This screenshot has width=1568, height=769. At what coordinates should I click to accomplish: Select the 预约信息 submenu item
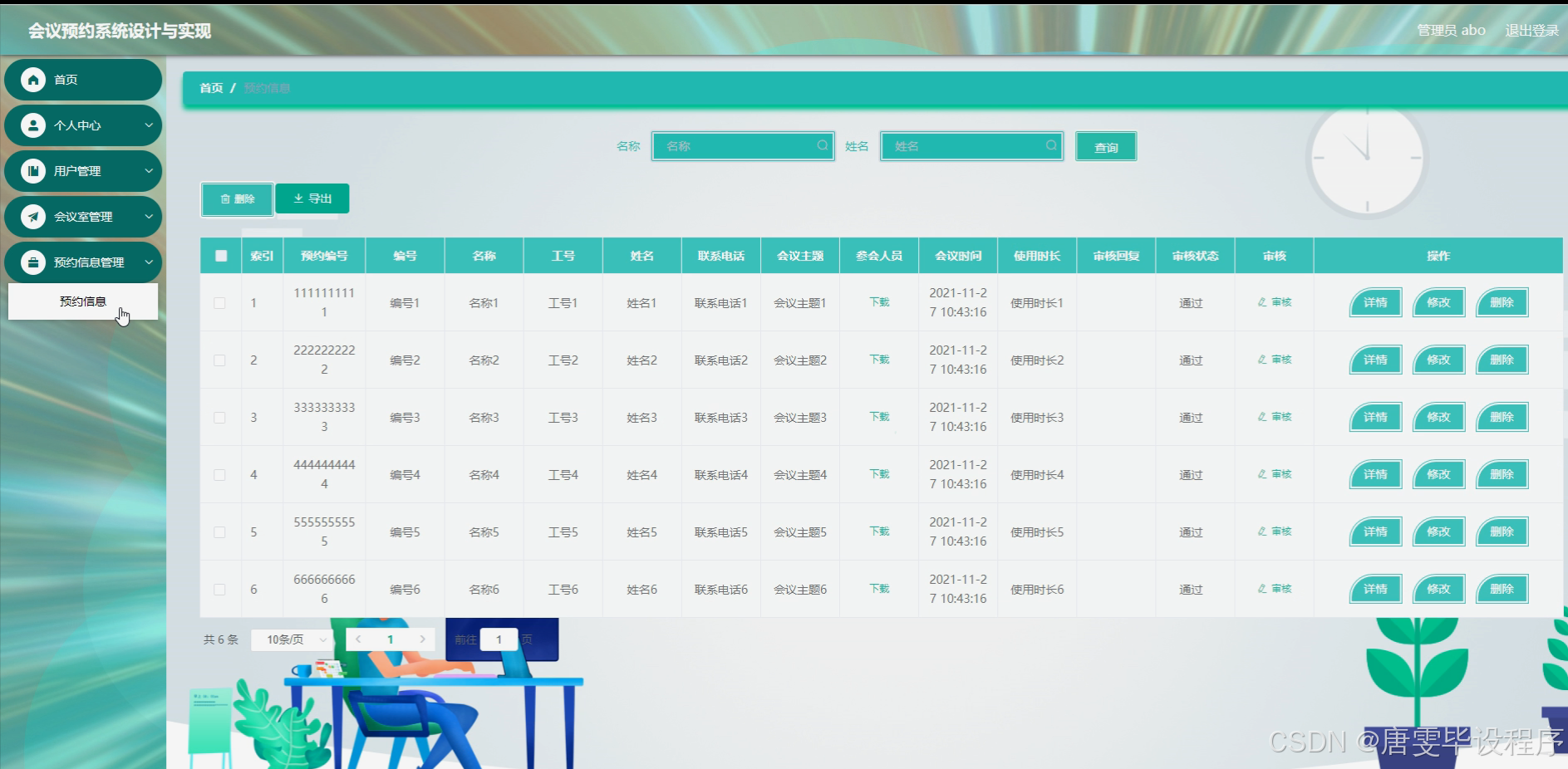82,301
